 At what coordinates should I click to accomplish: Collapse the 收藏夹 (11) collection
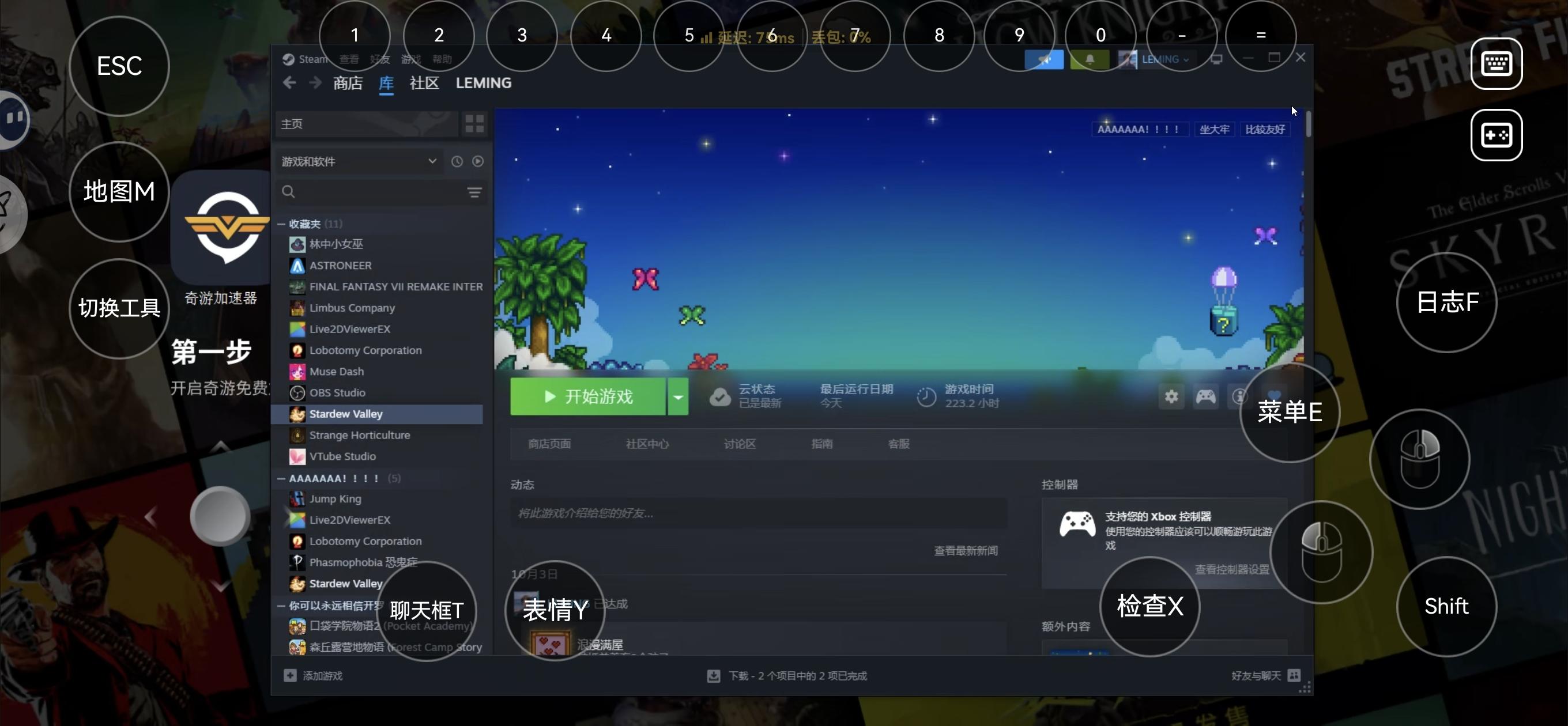[281, 224]
